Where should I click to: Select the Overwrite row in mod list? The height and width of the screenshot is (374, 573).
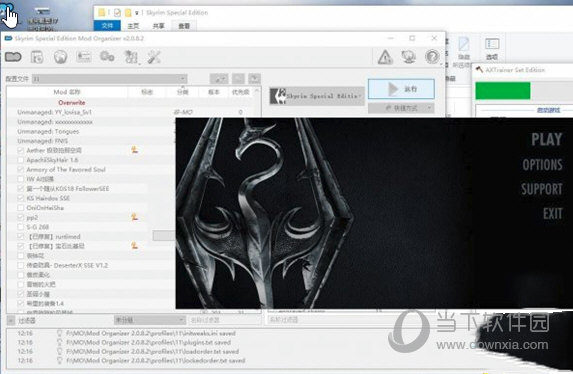tap(131, 102)
